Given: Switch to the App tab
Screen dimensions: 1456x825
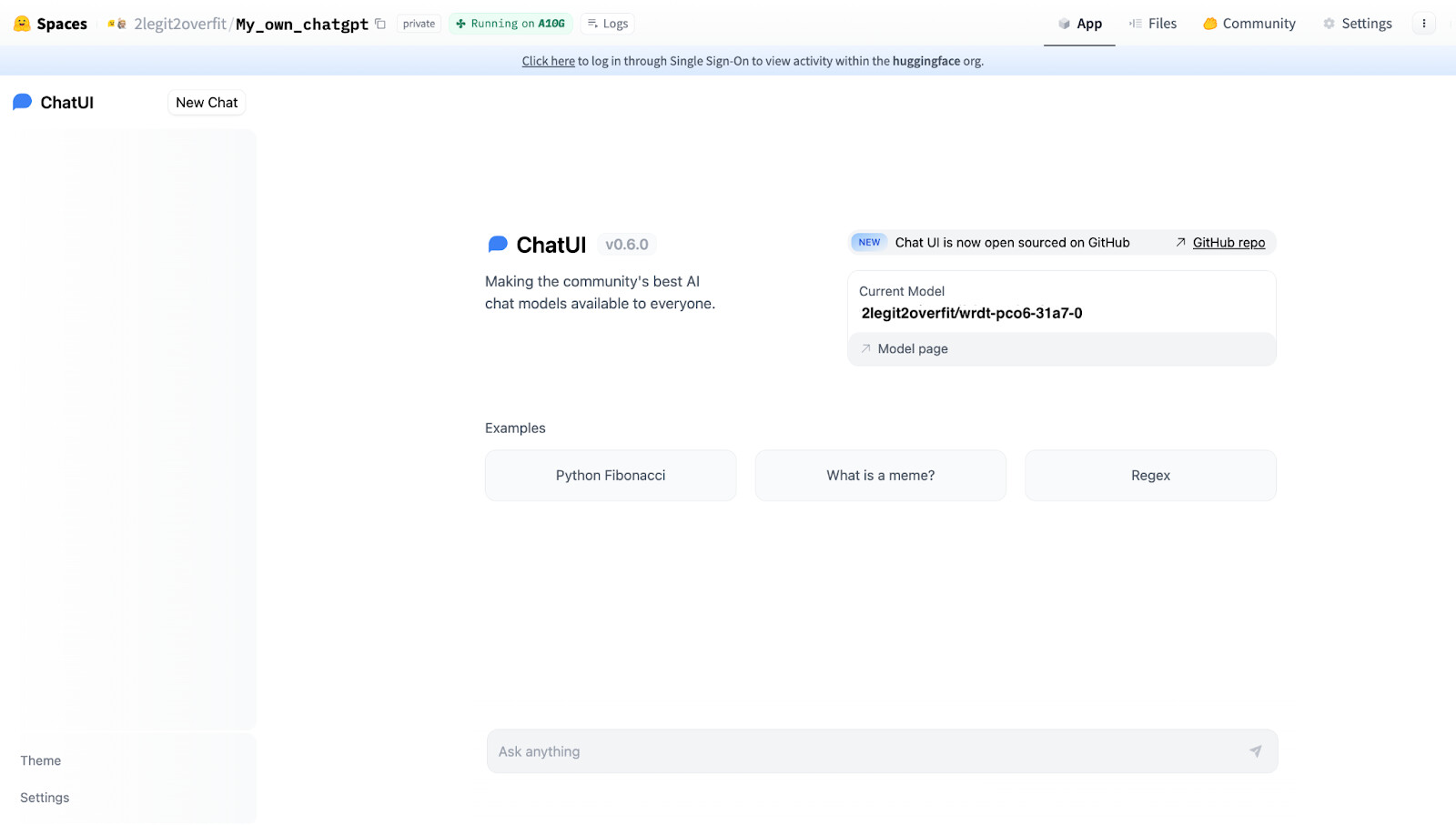Looking at the screenshot, I should click(x=1079, y=24).
